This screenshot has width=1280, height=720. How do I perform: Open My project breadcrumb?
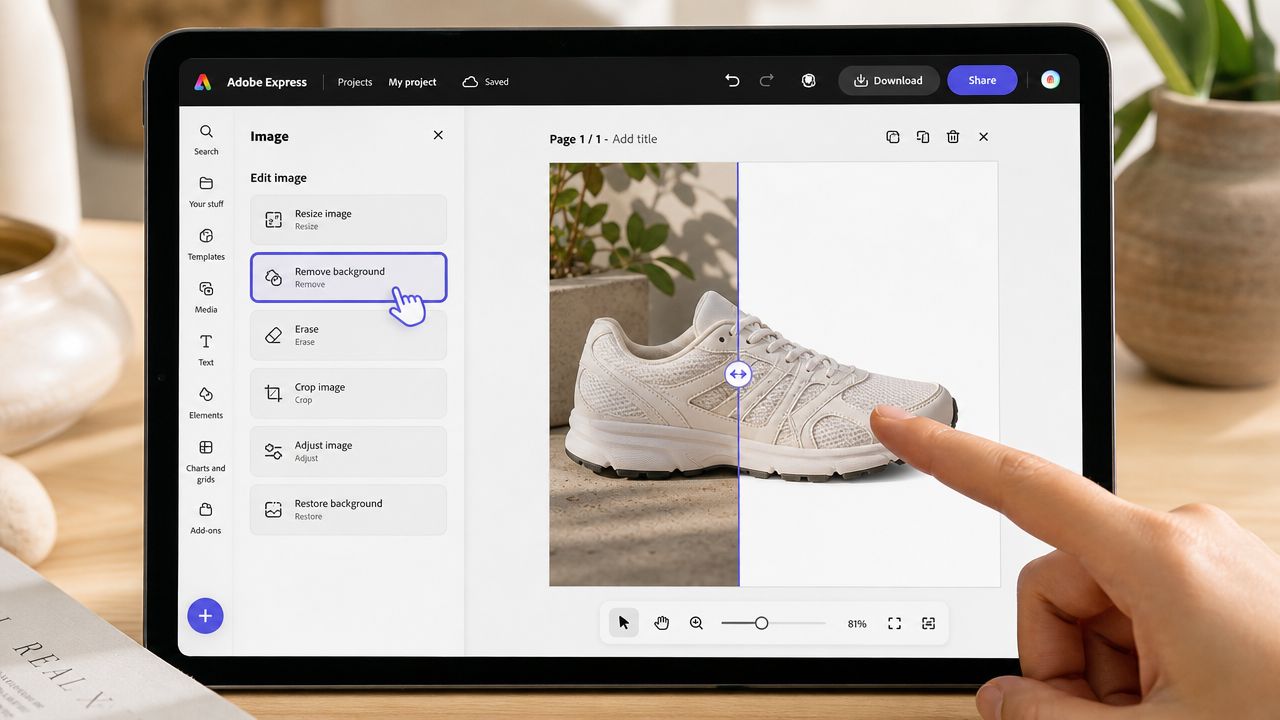click(412, 82)
